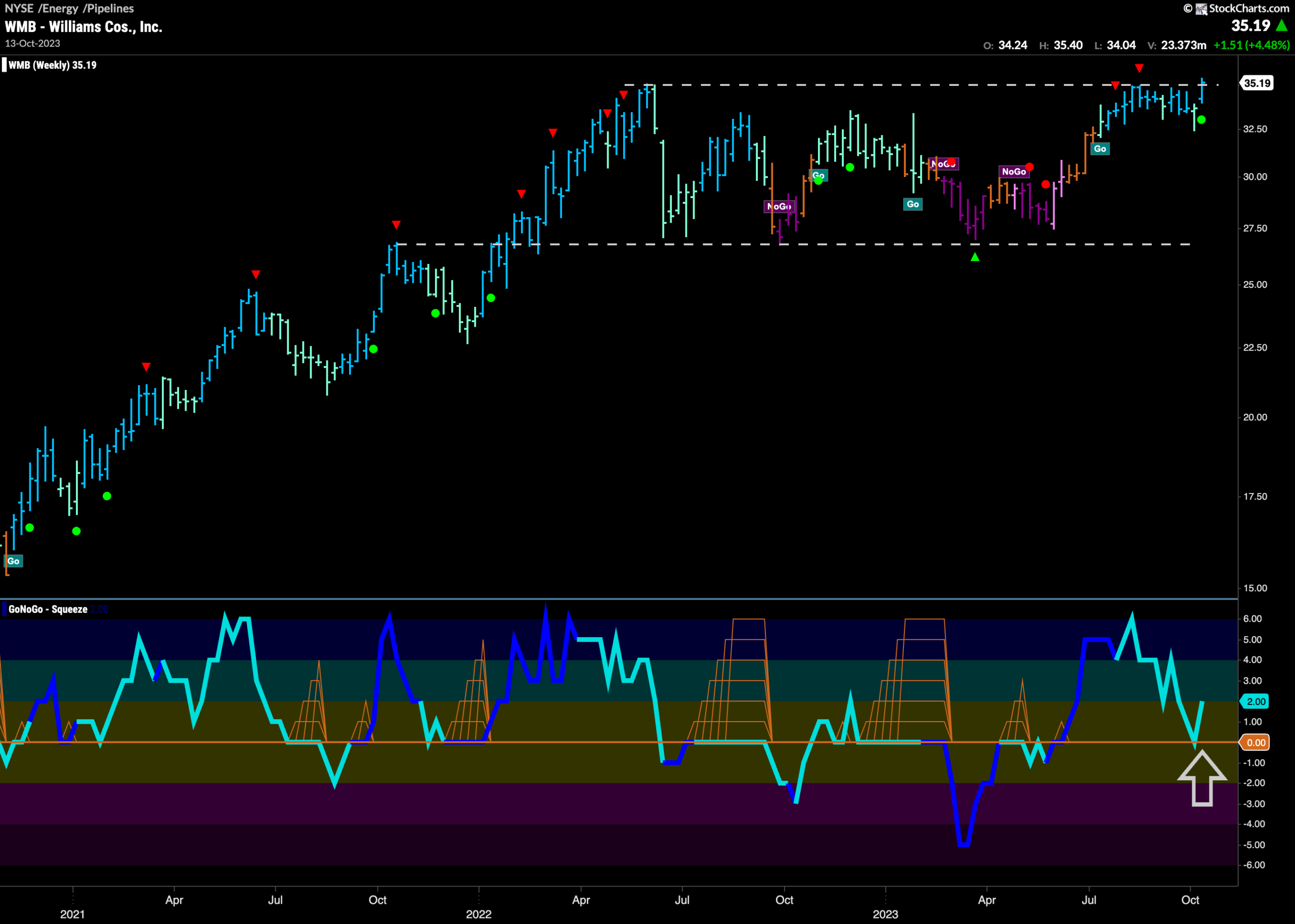This screenshot has height=924, width=1295.
Task: Click the GoNoGo - Squeeze indicator label
Action: click(x=48, y=609)
